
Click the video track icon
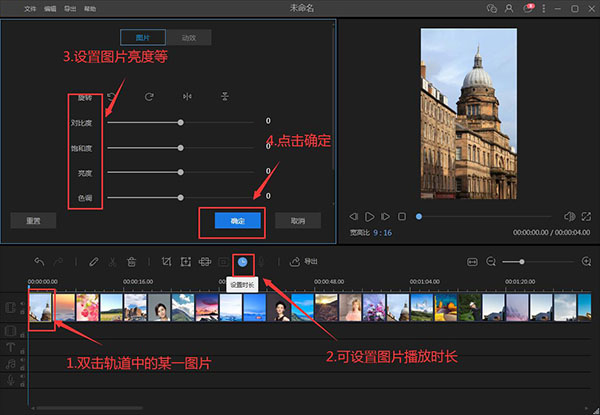10,307
